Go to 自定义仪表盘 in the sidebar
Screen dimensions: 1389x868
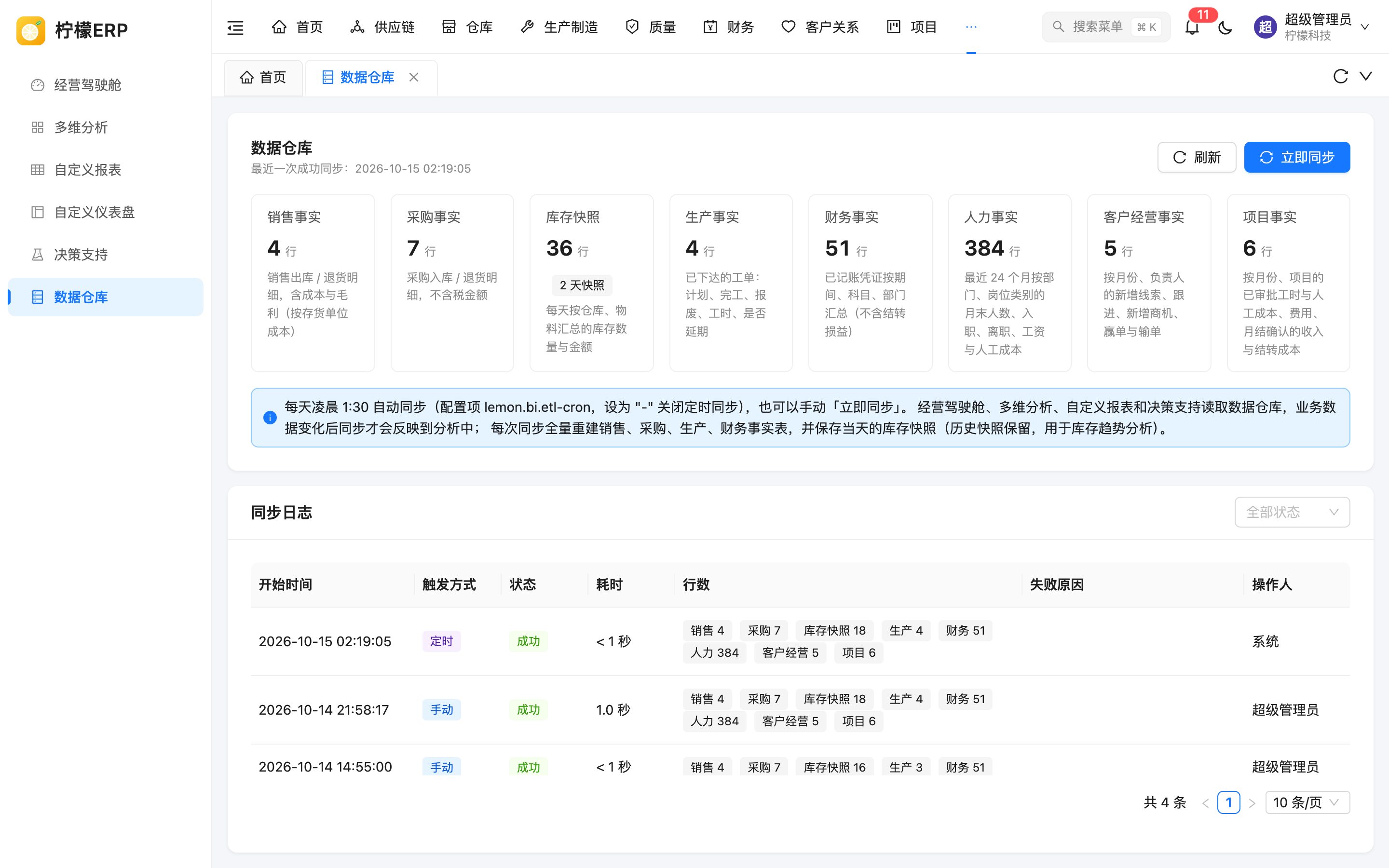[106, 212]
